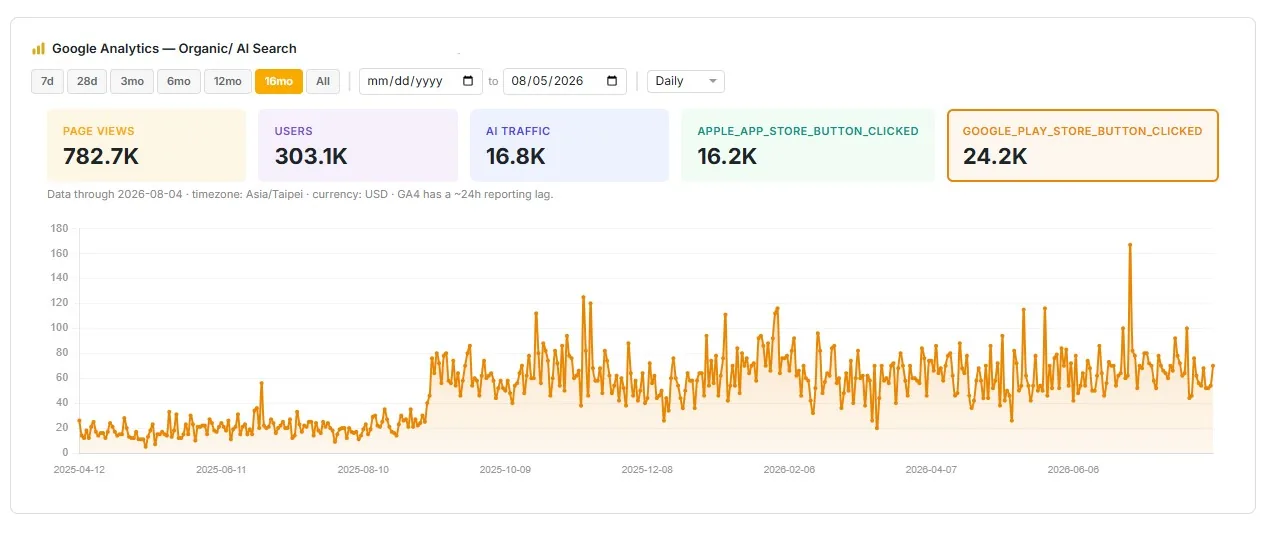The height and width of the screenshot is (534, 1281).
Task: Click x-axis label 2025-12-08
Action: click(647, 468)
